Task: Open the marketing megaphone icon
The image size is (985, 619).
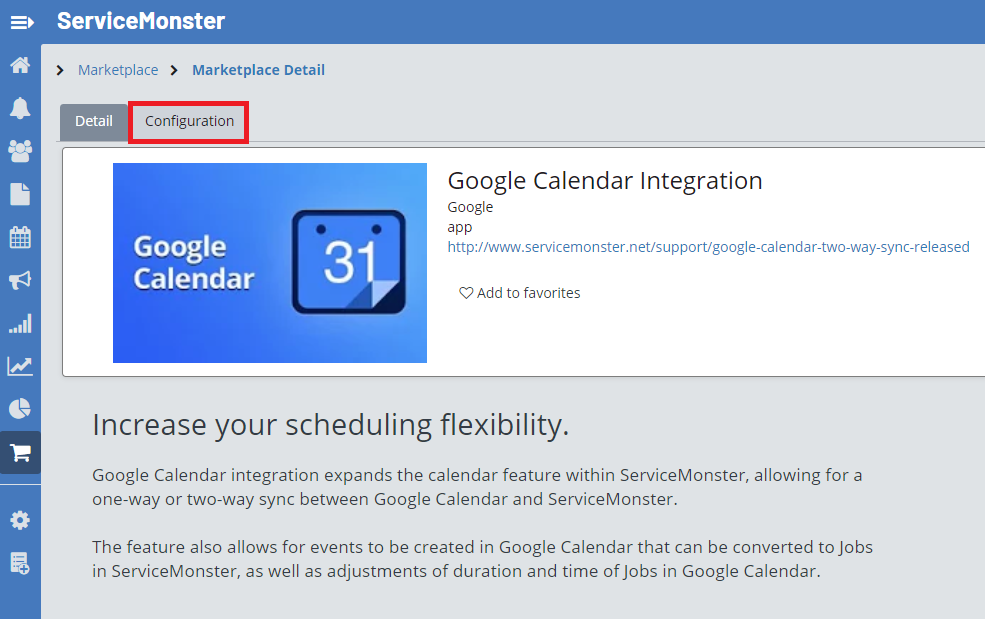Action: (x=20, y=280)
